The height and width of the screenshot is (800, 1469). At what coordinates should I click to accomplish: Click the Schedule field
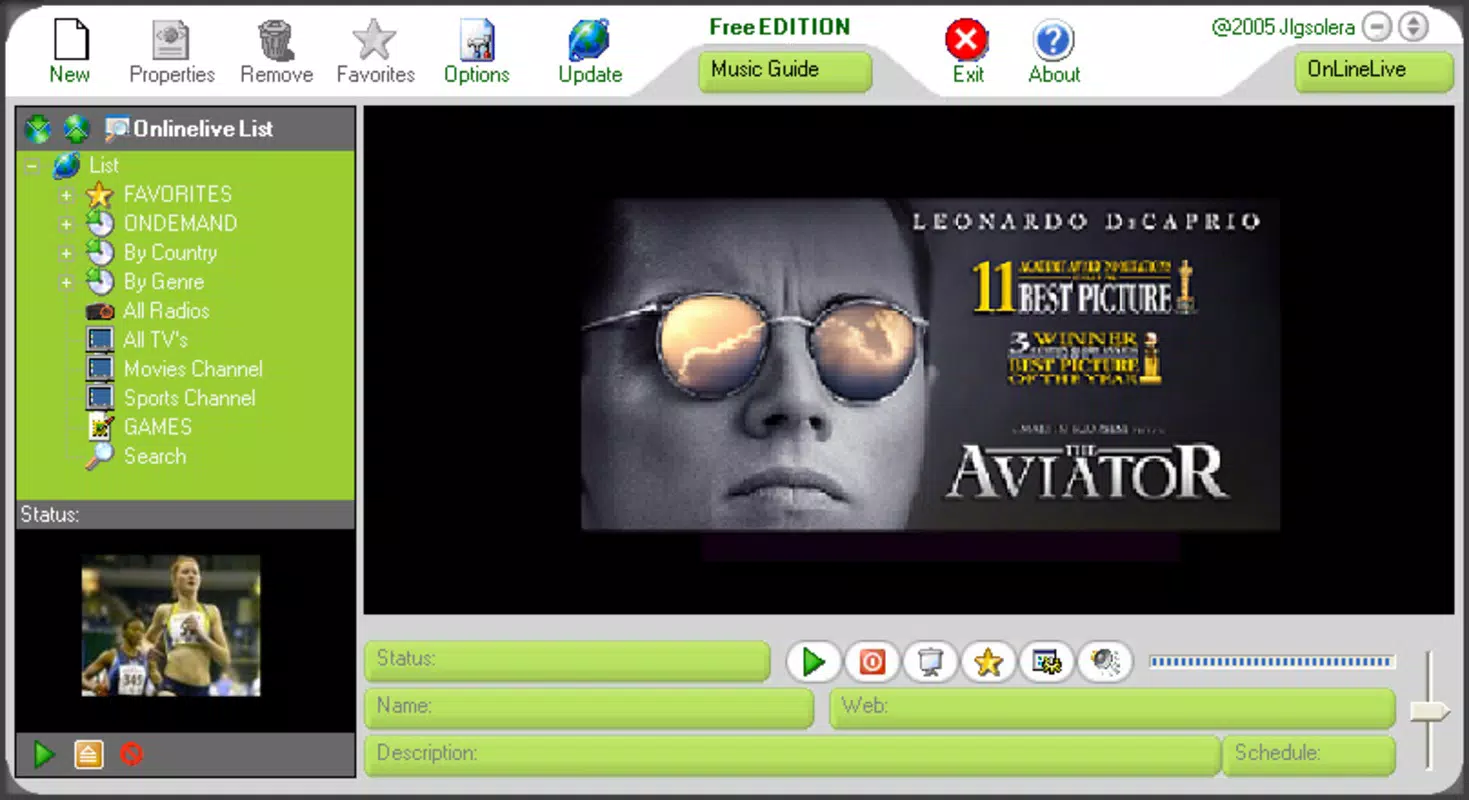click(1309, 755)
